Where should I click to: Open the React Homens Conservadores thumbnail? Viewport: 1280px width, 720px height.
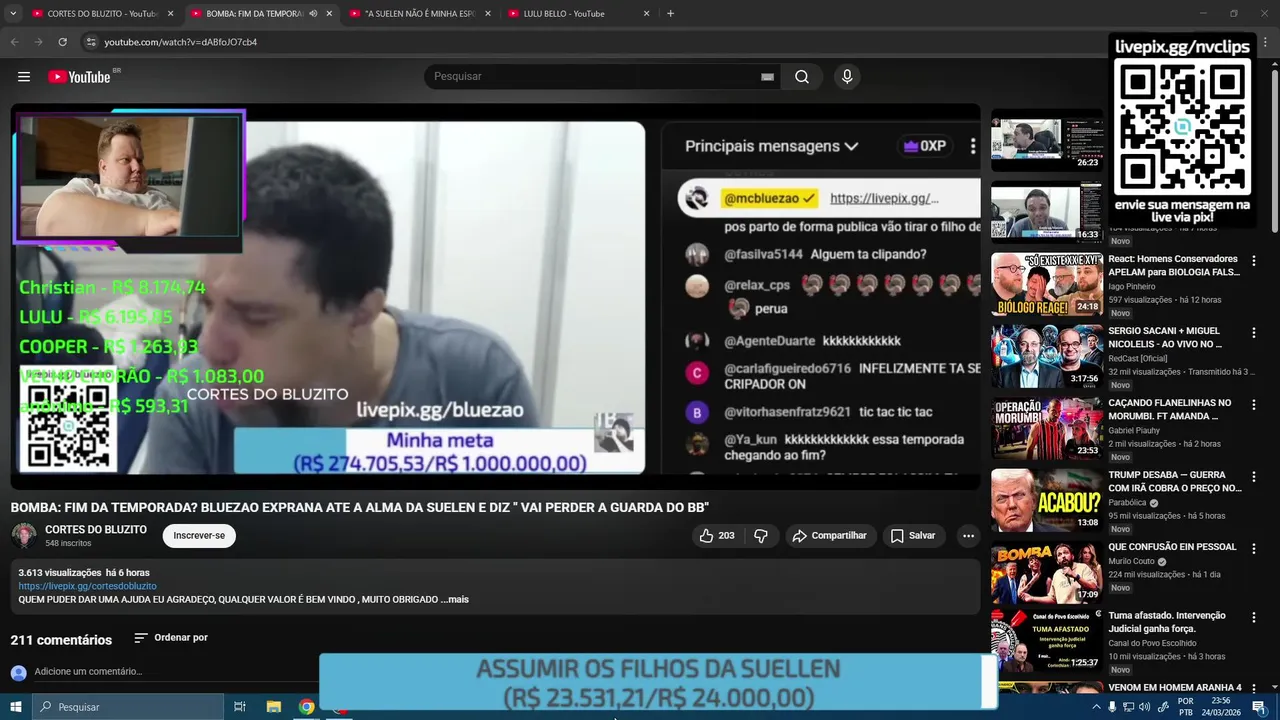tap(1047, 284)
